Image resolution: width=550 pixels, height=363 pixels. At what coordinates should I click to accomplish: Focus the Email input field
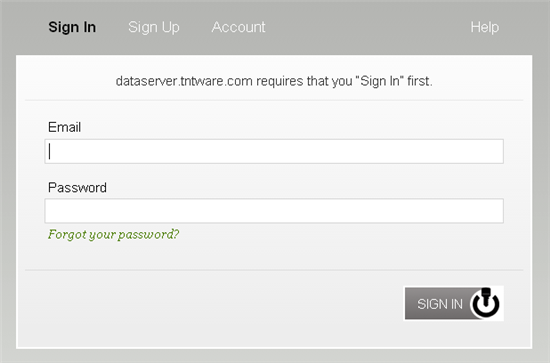click(274, 152)
